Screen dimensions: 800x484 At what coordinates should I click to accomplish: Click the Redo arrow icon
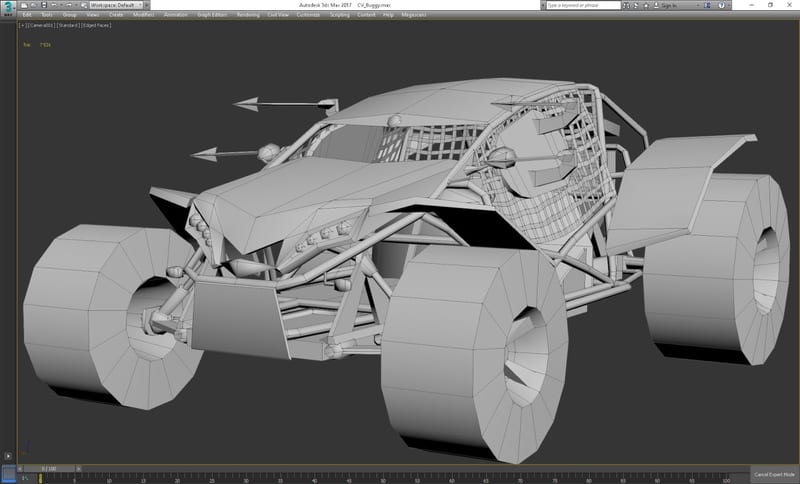(68, 5)
